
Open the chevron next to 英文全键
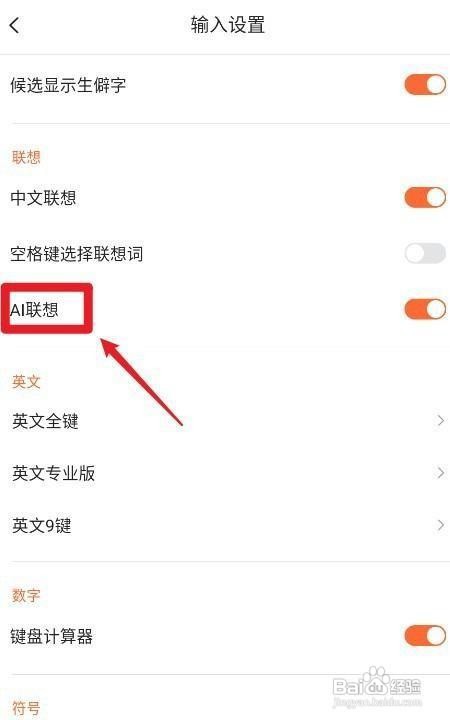pos(440,420)
